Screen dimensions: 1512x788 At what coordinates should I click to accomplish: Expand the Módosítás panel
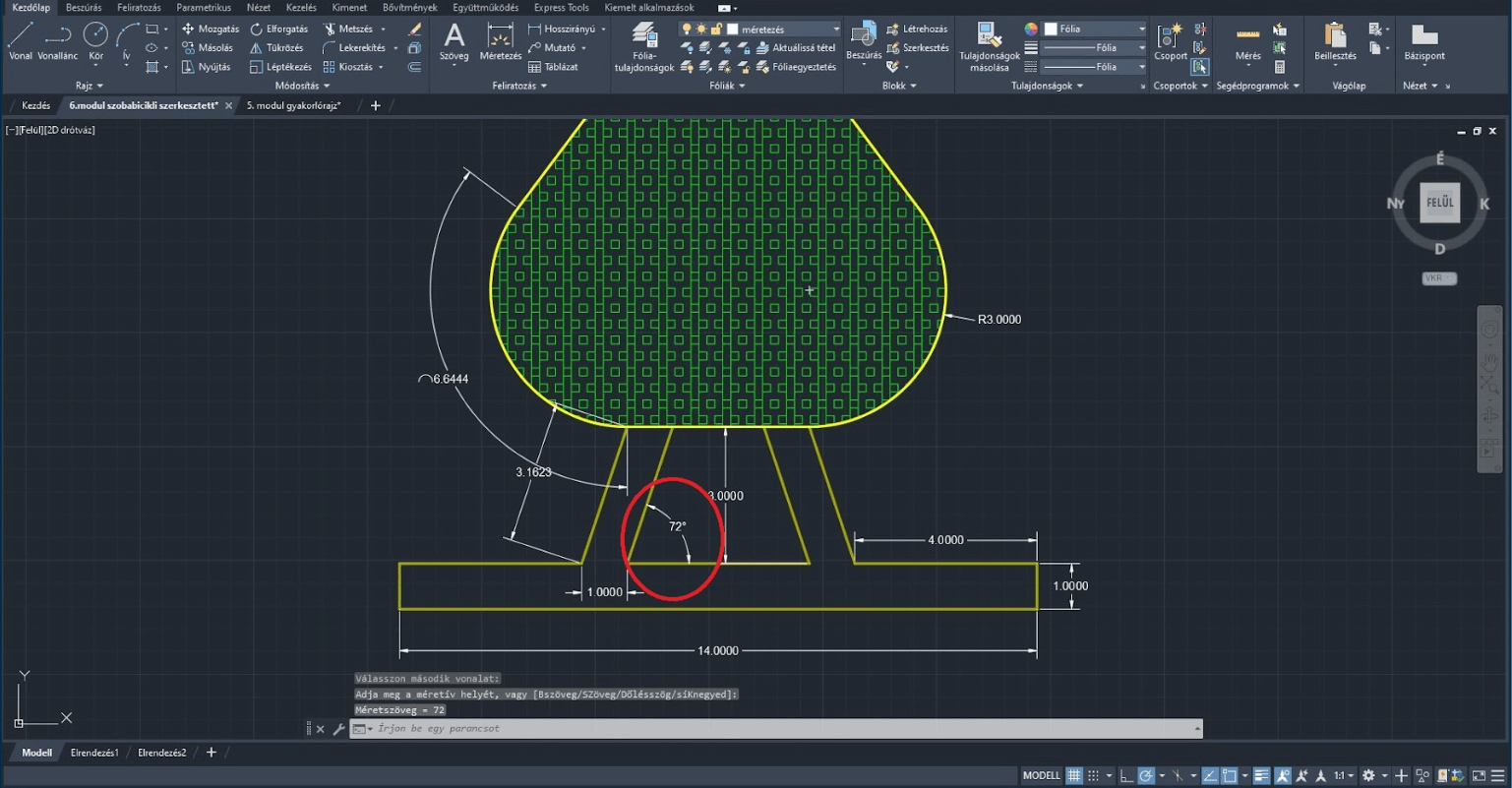302,86
